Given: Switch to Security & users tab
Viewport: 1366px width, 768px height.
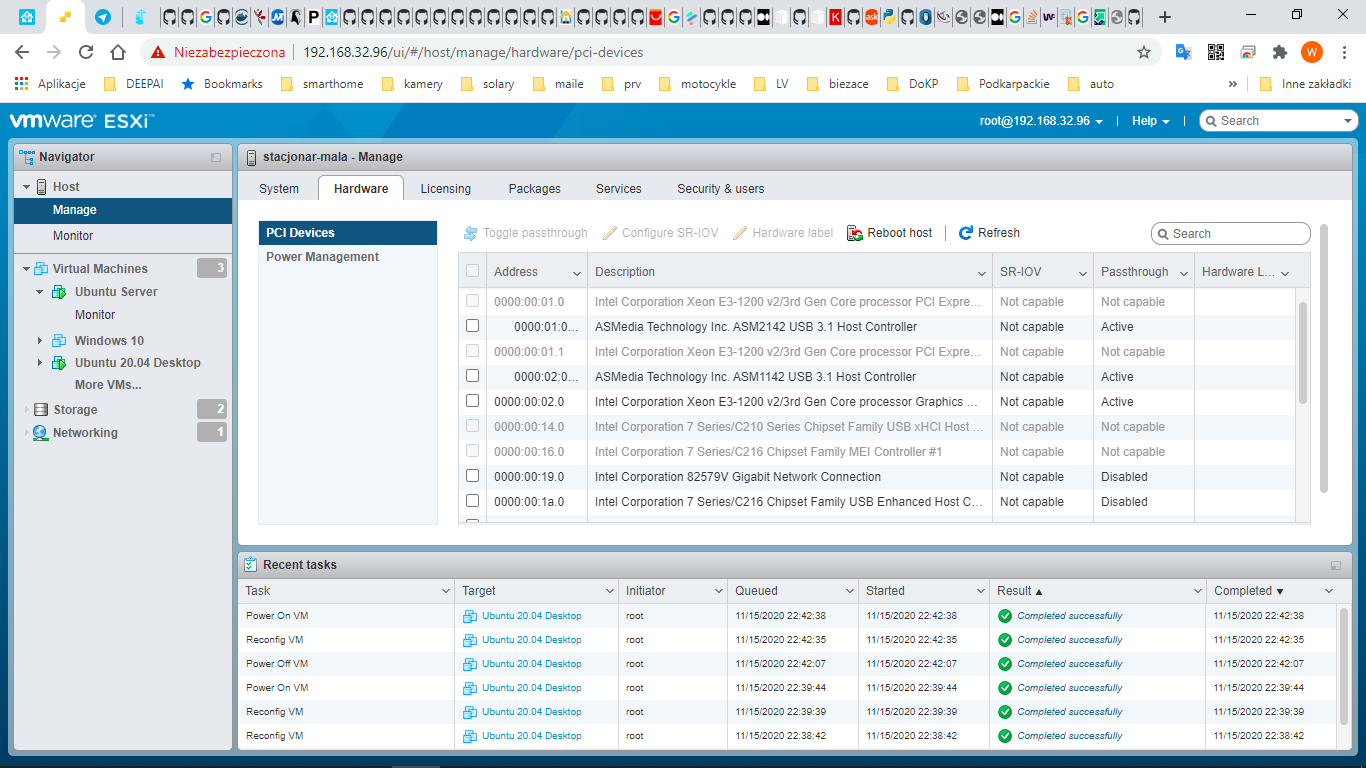Looking at the screenshot, I should [x=721, y=188].
